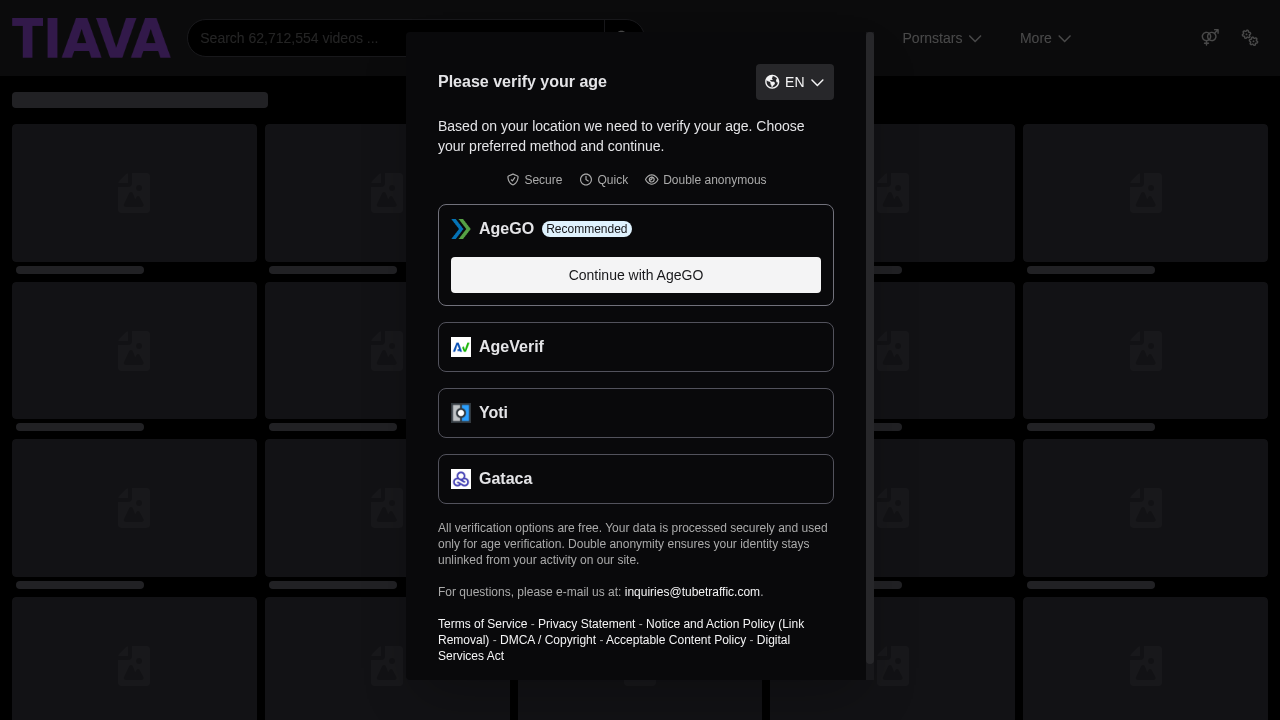Choose the Gataca verification method
This screenshot has width=1280, height=720.
[x=636, y=479]
